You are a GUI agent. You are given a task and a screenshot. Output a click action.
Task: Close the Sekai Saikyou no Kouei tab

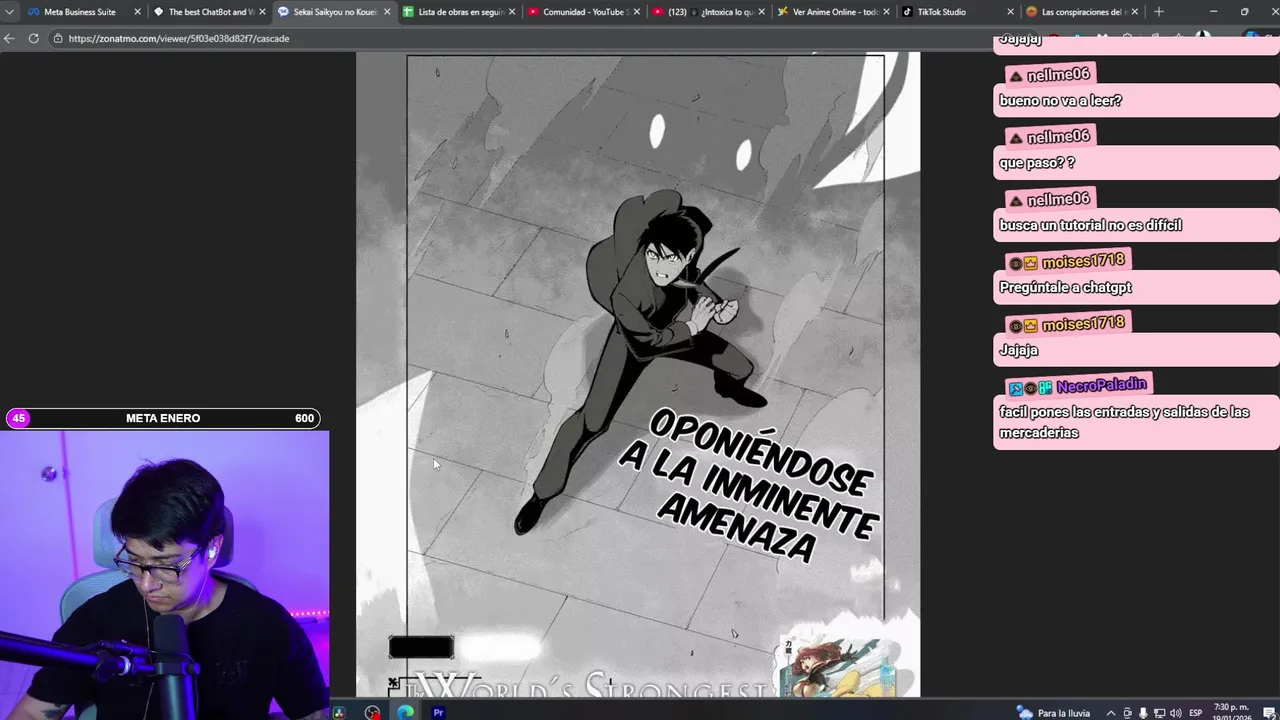click(387, 12)
